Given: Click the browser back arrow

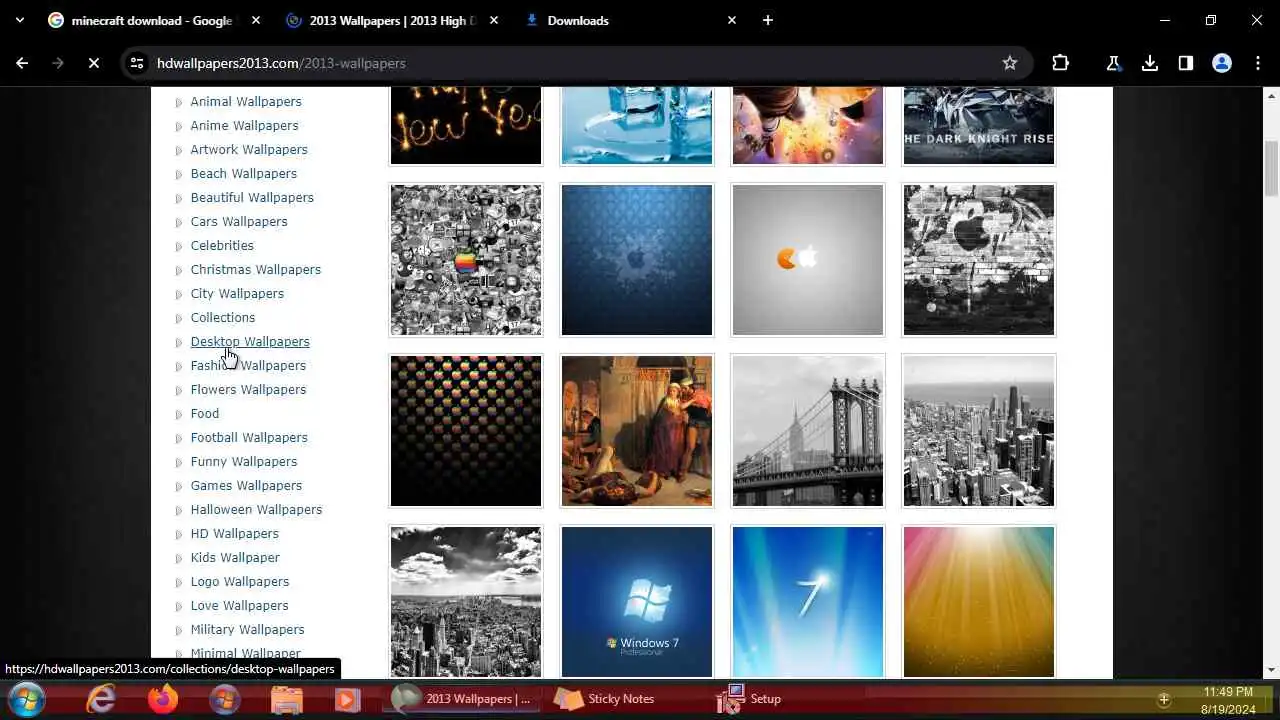Looking at the screenshot, I should tap(22, 63).
